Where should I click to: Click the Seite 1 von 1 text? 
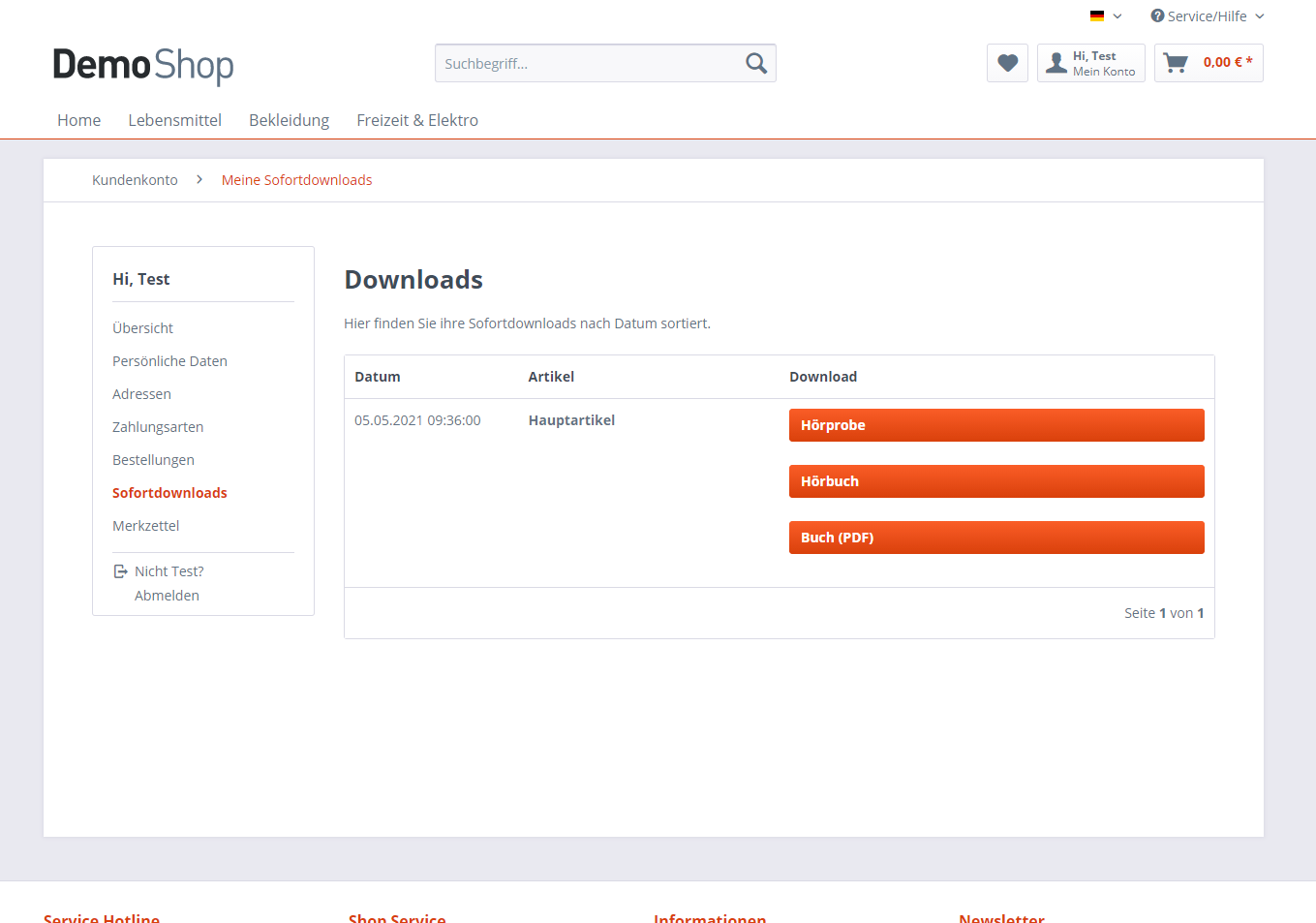coord(1164,613)
